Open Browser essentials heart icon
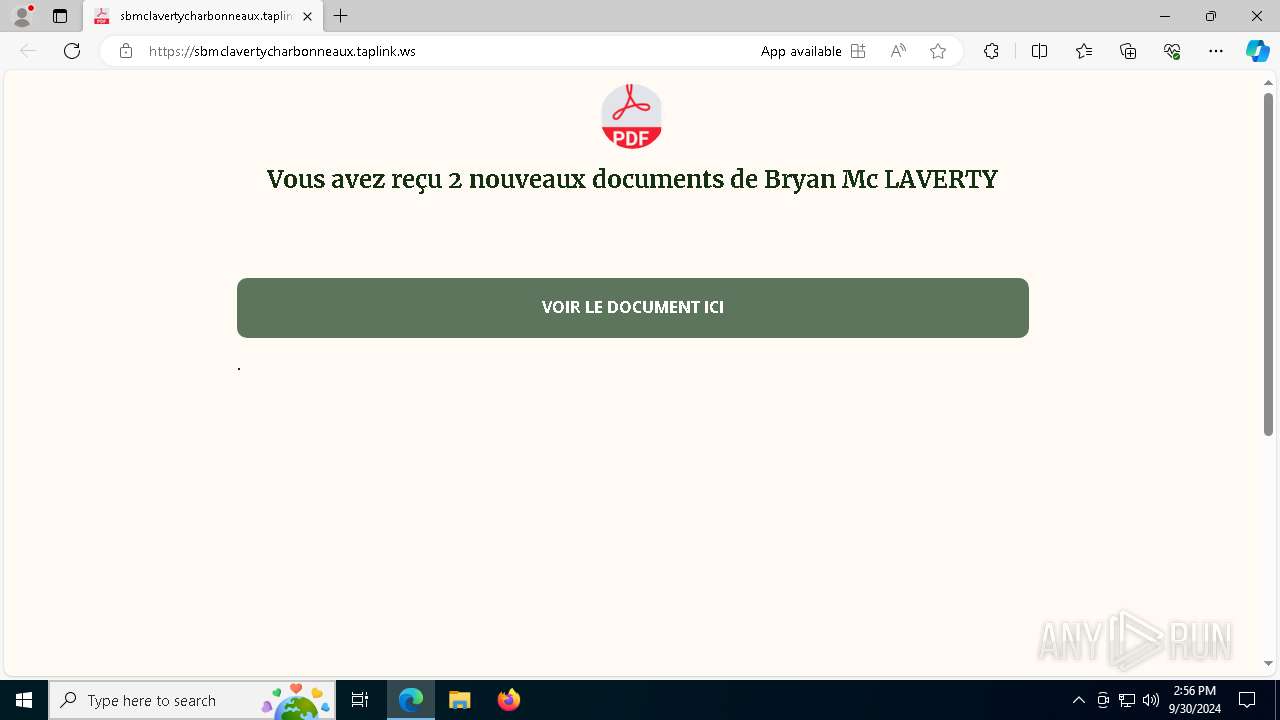 (1172, 51)
